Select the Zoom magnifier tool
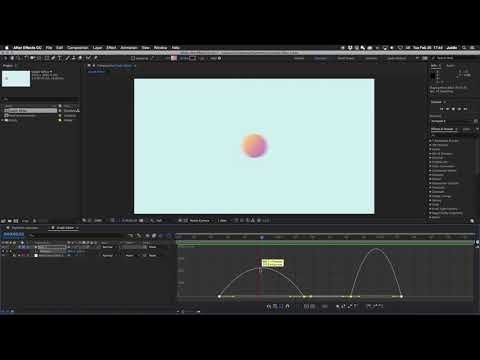Image resolution: width=480 pixels, height=360 pixels. pos(18,58)
